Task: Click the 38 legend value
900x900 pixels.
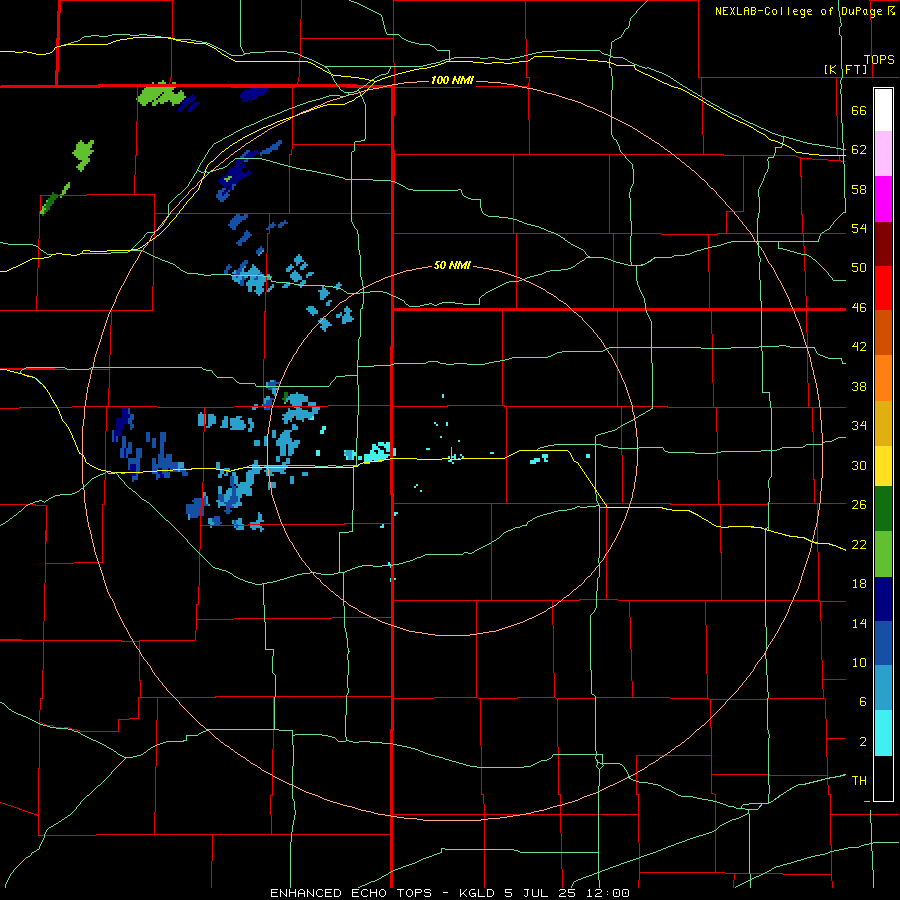Action: coord(859,386)
